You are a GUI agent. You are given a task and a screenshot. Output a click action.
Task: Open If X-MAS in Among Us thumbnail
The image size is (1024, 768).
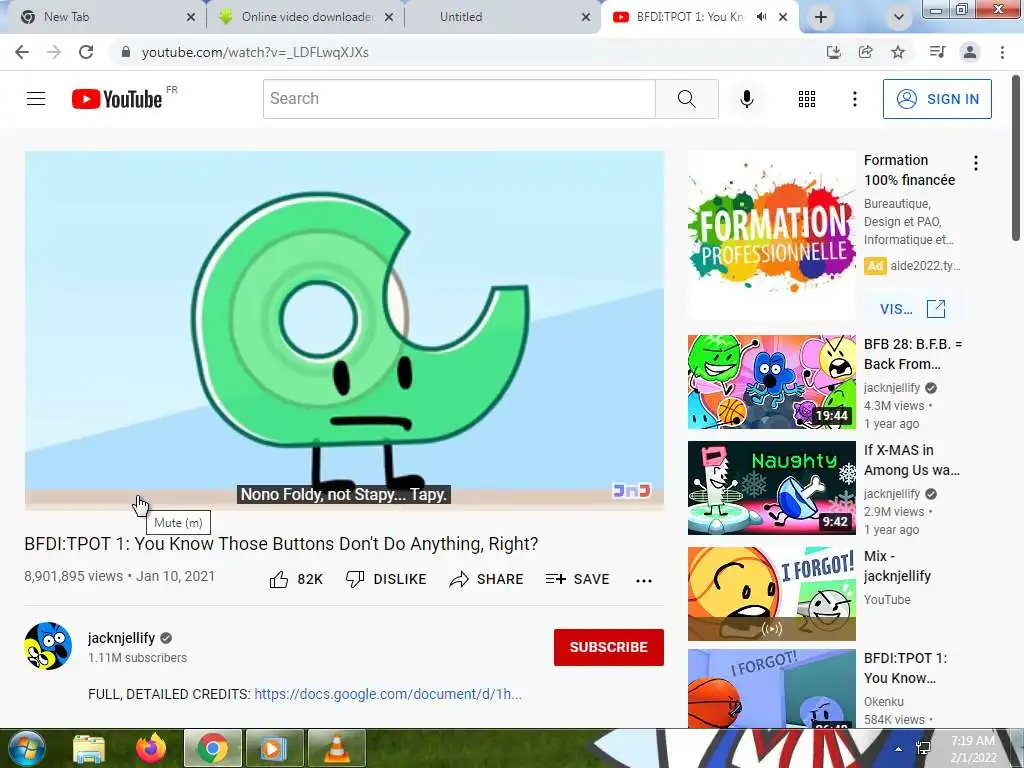[x=771, y=488]
